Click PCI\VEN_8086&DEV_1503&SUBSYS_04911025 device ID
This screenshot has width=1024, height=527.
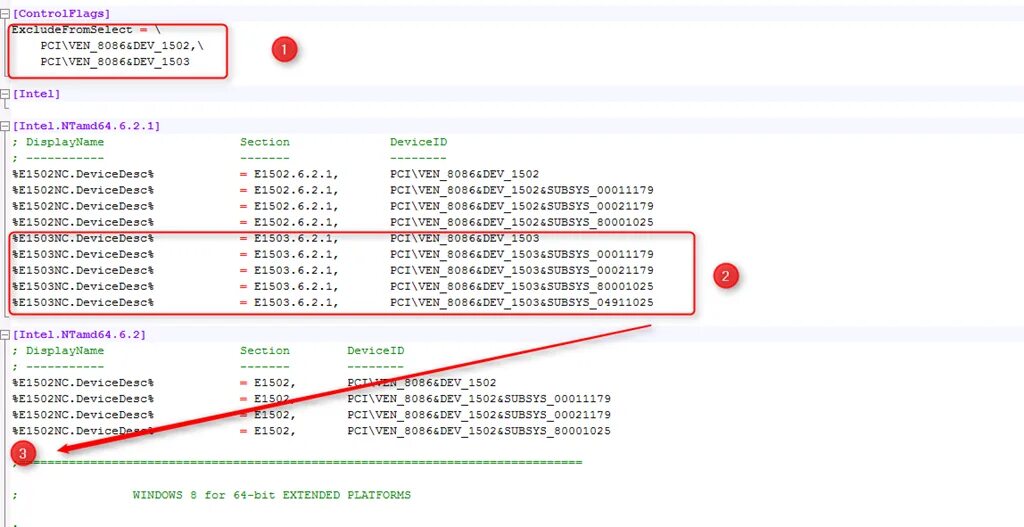pos(522,302)
